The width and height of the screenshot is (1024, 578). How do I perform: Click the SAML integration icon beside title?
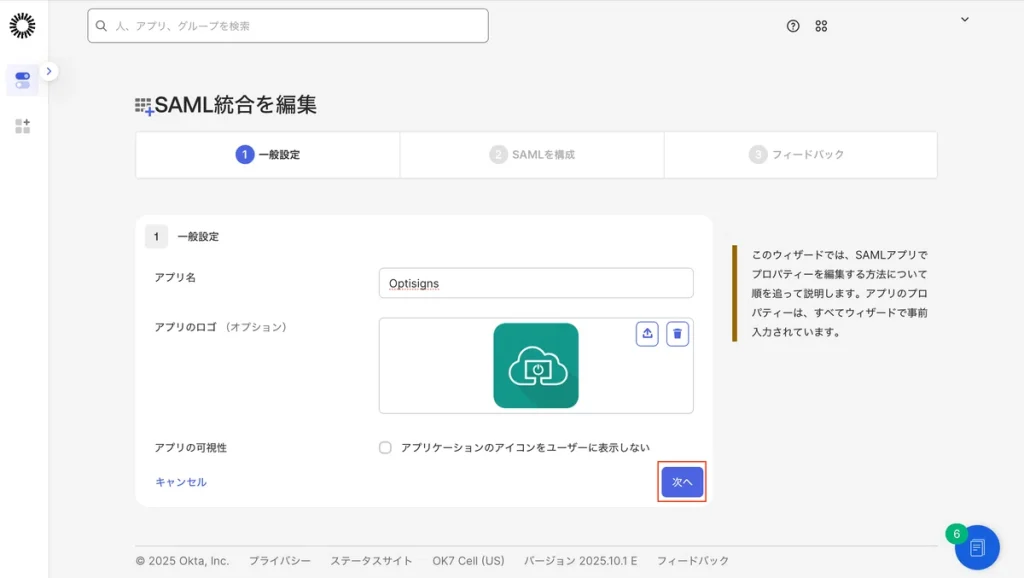click(144, 106)
